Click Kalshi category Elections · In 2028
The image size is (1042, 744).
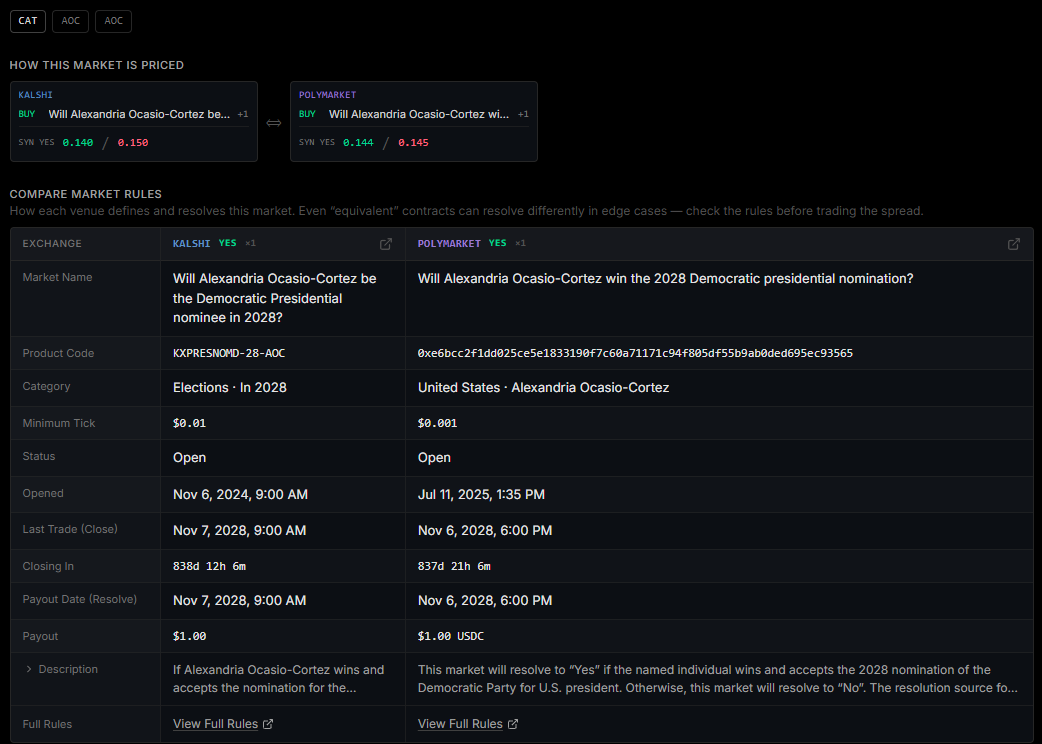[230, 387]
